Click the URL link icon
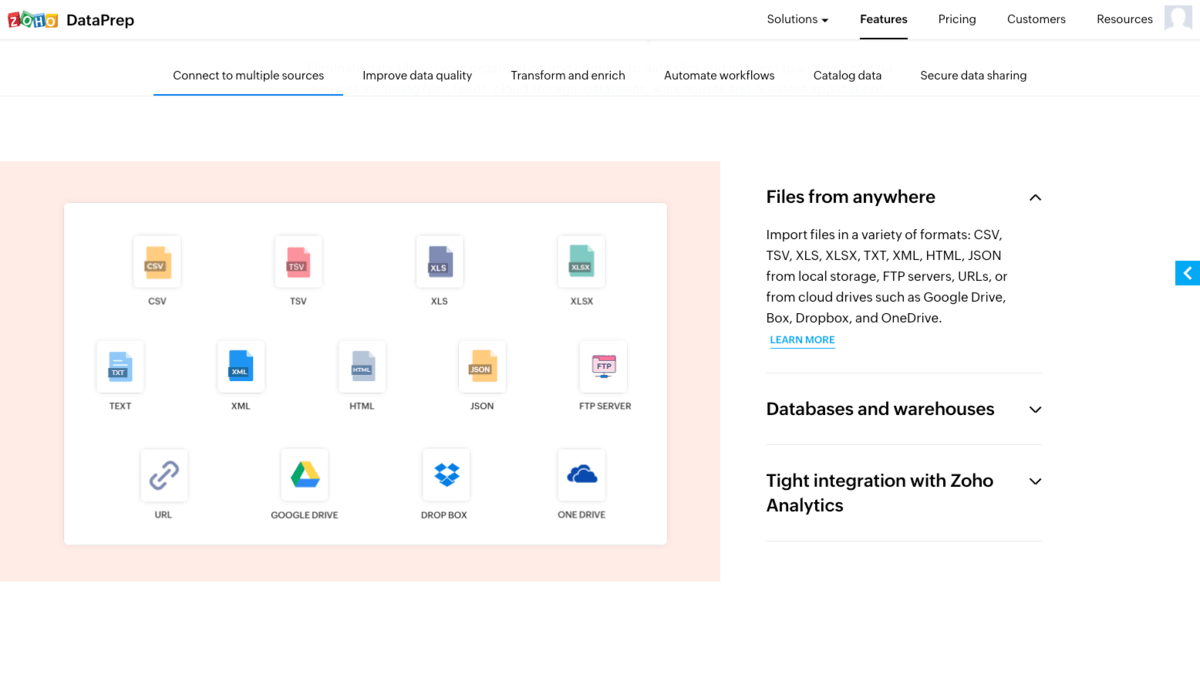 click(164, 475)
